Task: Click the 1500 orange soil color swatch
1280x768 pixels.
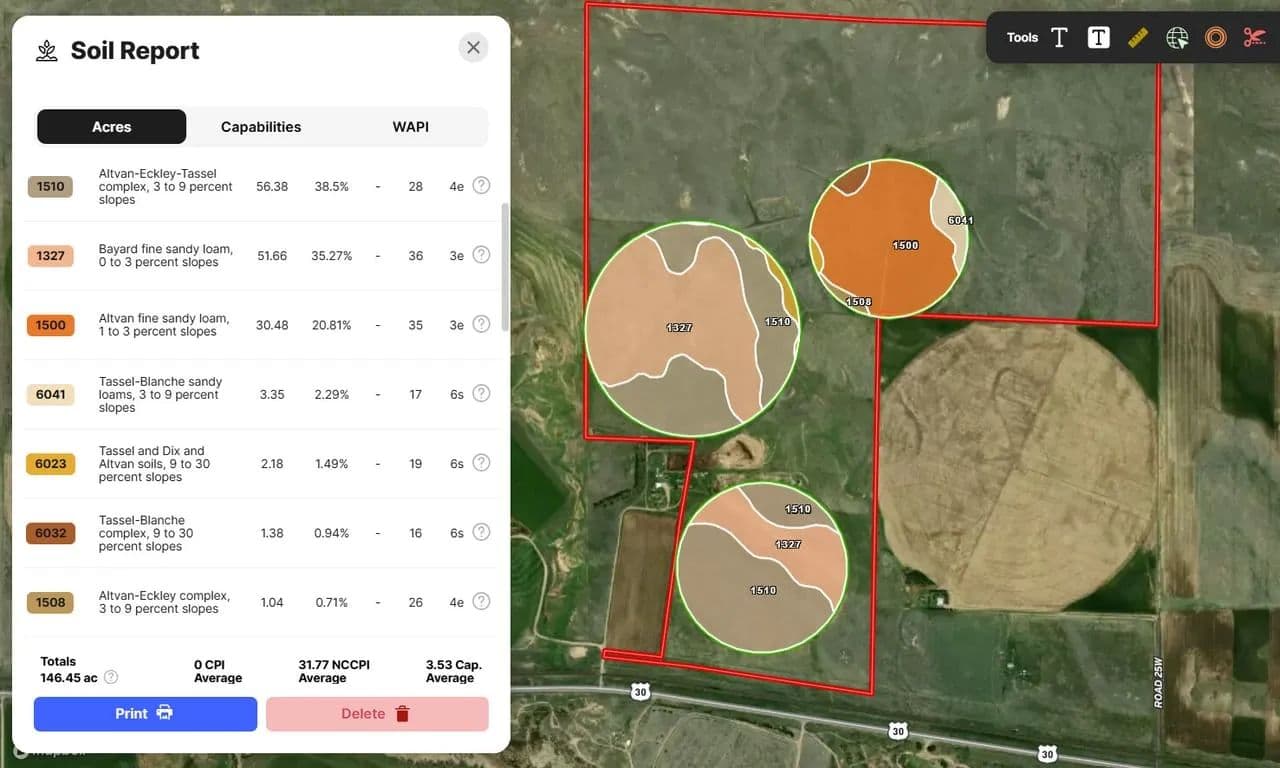Action: tap(50, 325)
